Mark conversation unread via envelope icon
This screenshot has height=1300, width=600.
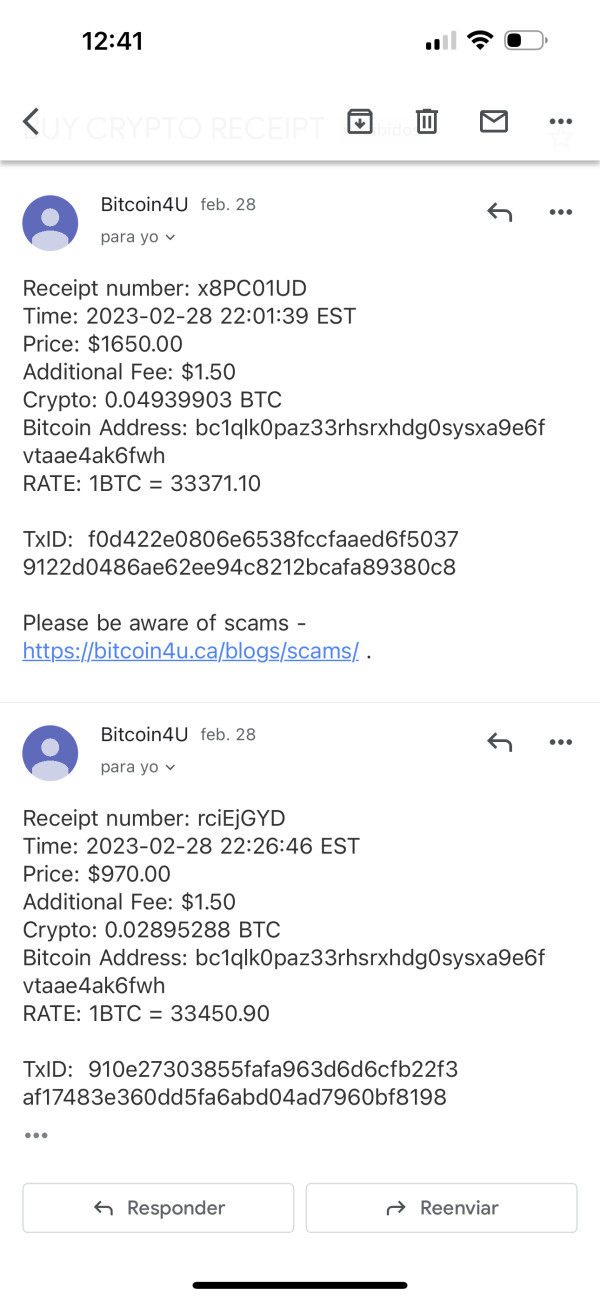pyautogui.click(x=494, y=122)
